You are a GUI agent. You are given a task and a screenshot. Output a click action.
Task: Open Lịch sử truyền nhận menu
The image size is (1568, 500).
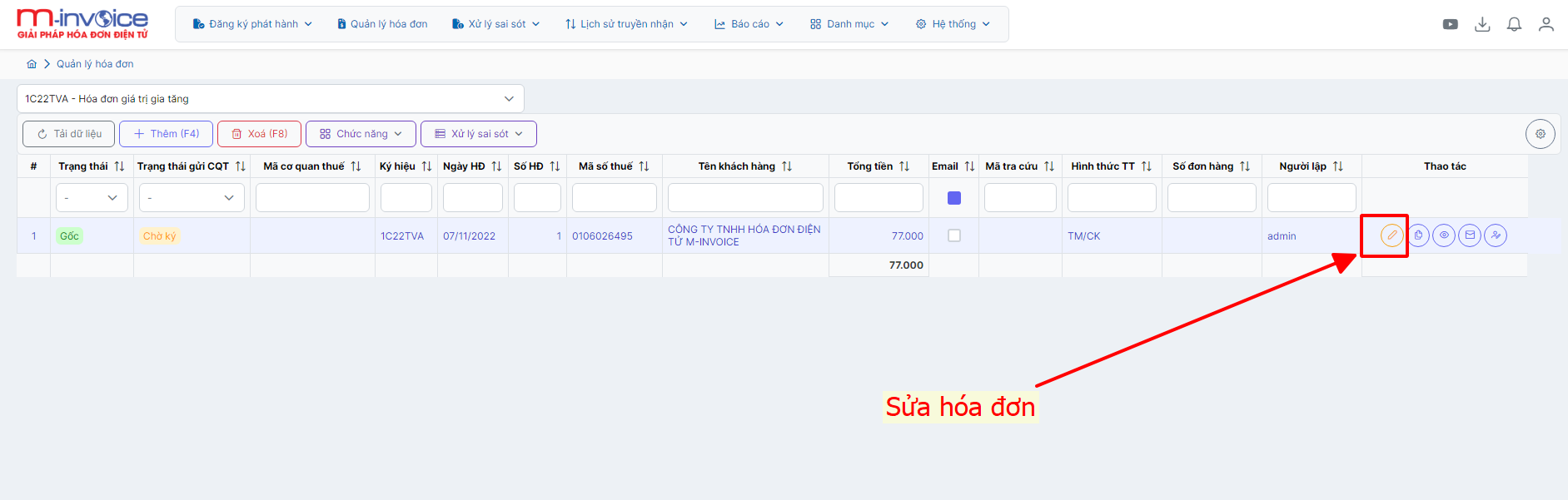coord(626,24)
